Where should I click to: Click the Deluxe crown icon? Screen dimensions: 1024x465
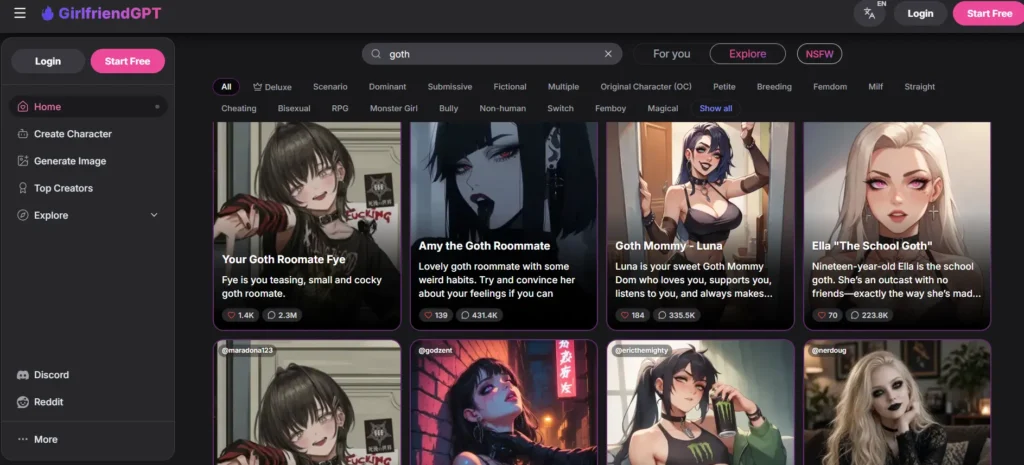(x=257, y=87)
